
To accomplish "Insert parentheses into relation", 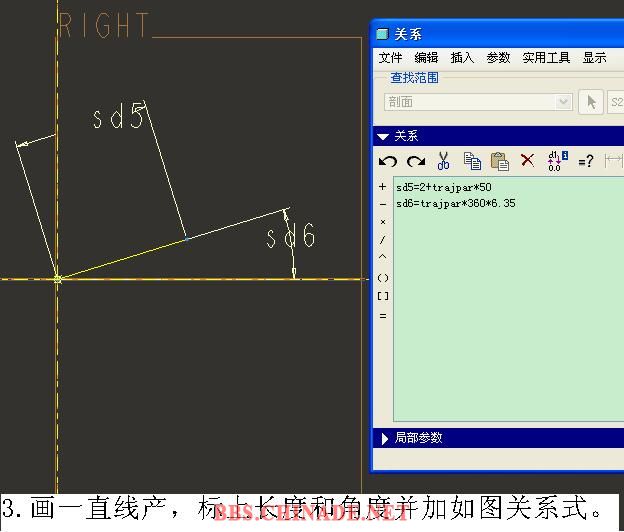I will pos(383,278).
